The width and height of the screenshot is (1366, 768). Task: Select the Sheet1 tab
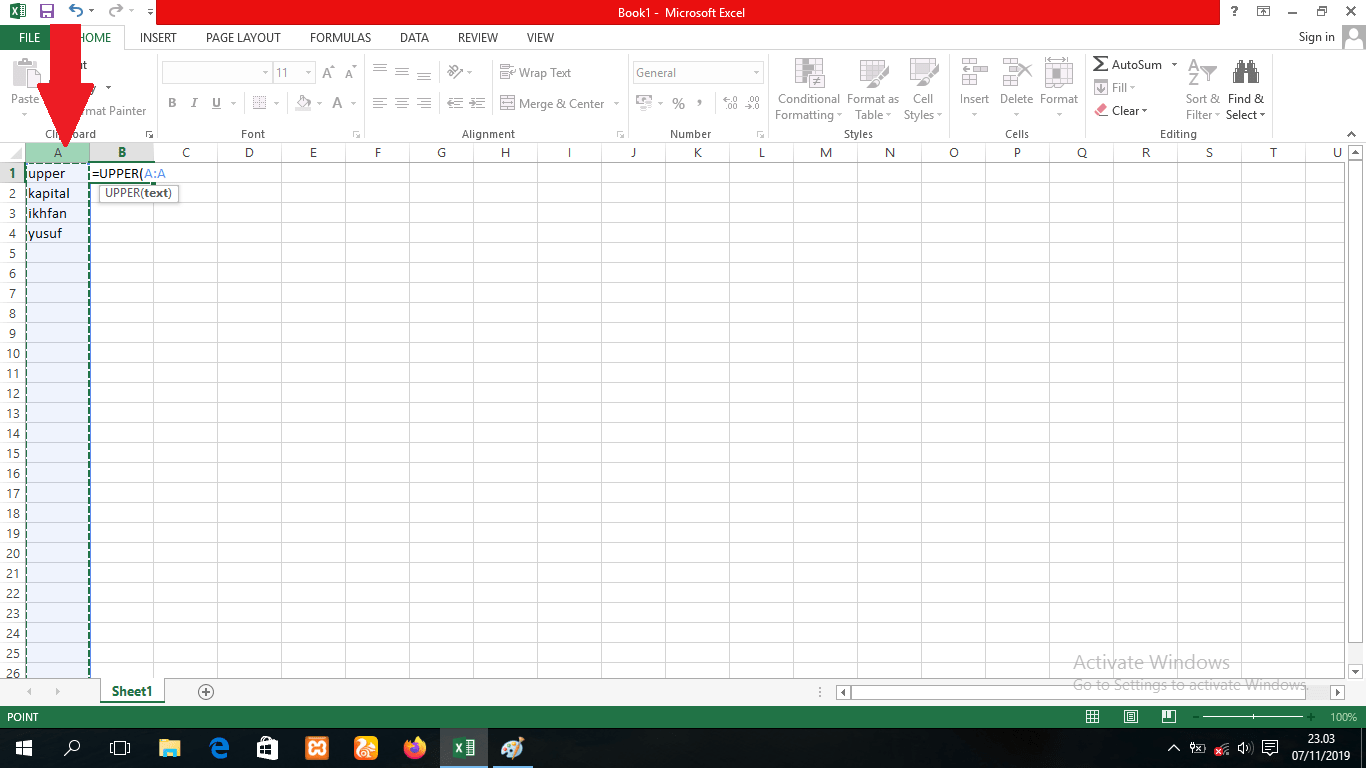[132, 691]
